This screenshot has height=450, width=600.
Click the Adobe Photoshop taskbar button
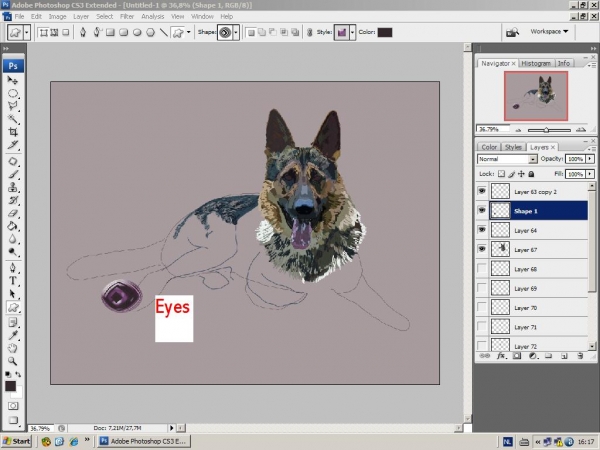click(x=143, y=441)
